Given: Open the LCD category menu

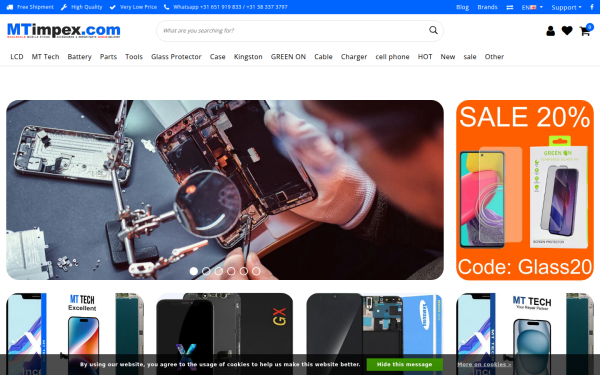Looking at the screenshot, I should point(17,57).
